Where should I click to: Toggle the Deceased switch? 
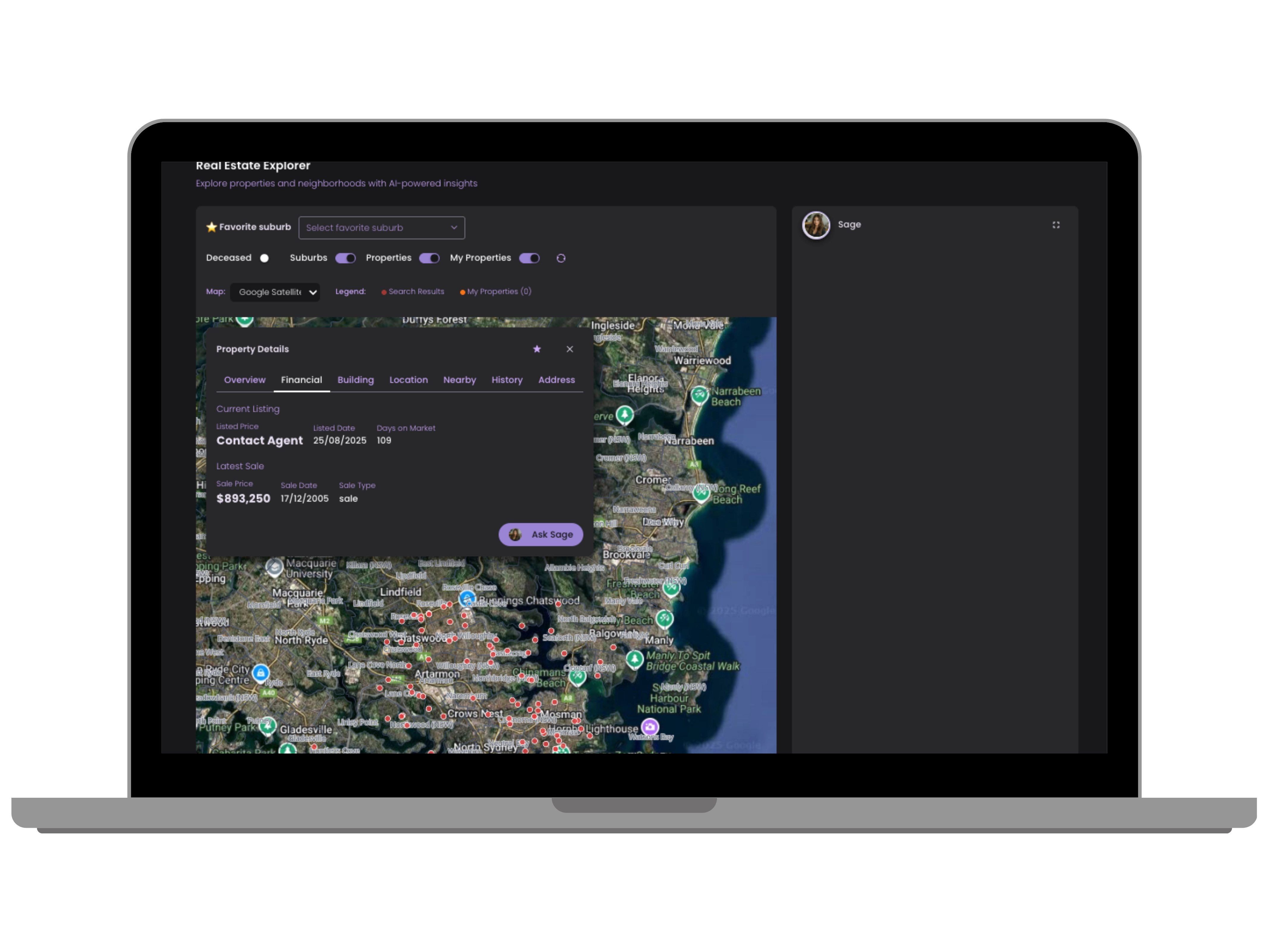[264, 258]
